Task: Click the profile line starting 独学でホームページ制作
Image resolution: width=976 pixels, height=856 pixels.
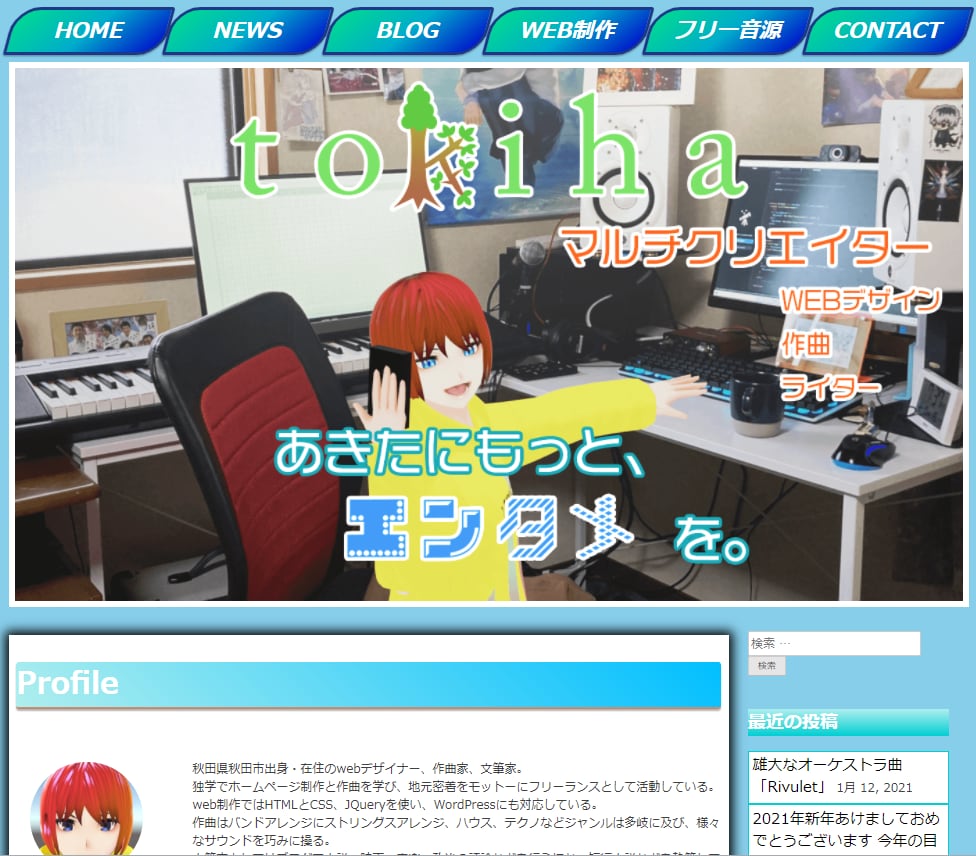Action: coord(454,786)
